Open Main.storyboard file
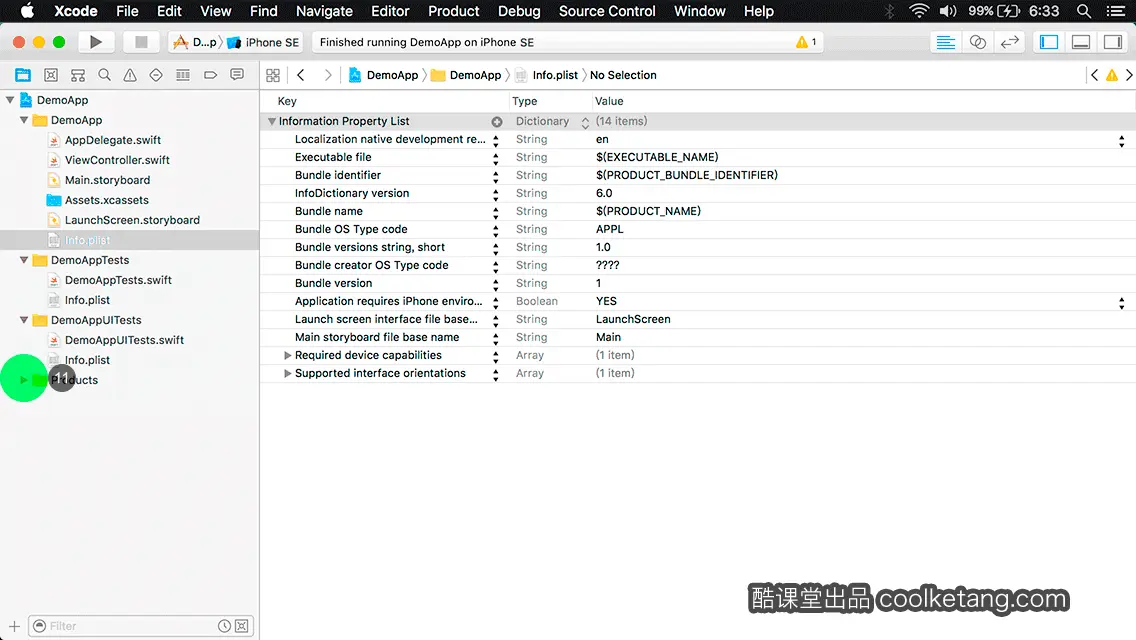The height and width of the screenshot is (640, 1136). point(107,180)
